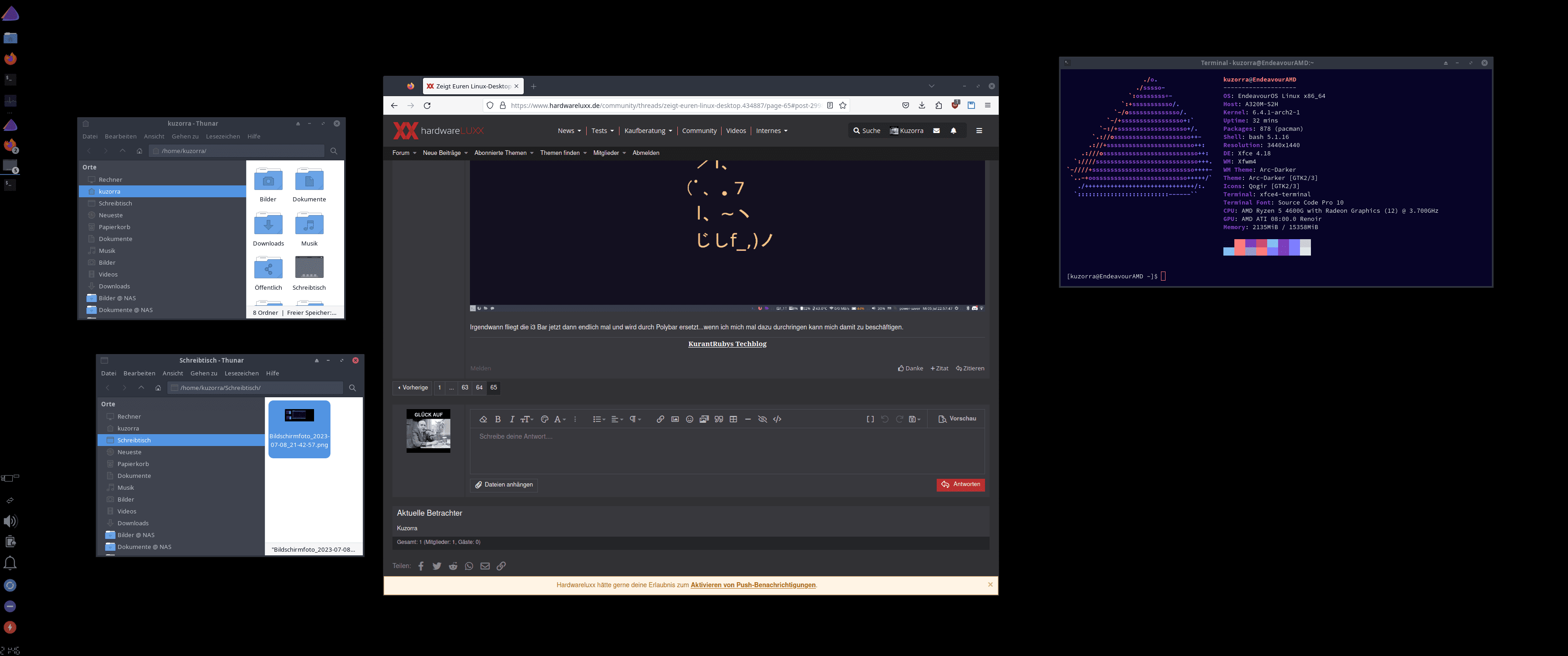Open the smiley emoji picker in editor
1568x656 pixels.
click(690, 419)
